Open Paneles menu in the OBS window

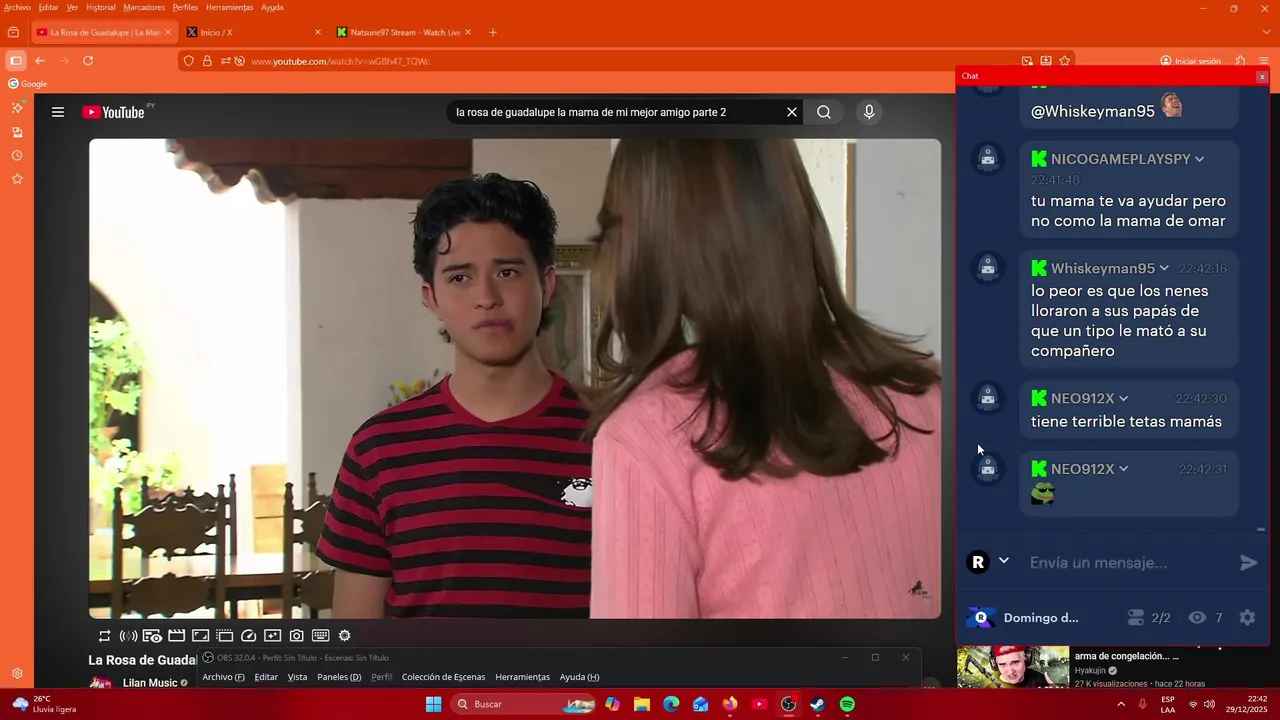point(339,677)
